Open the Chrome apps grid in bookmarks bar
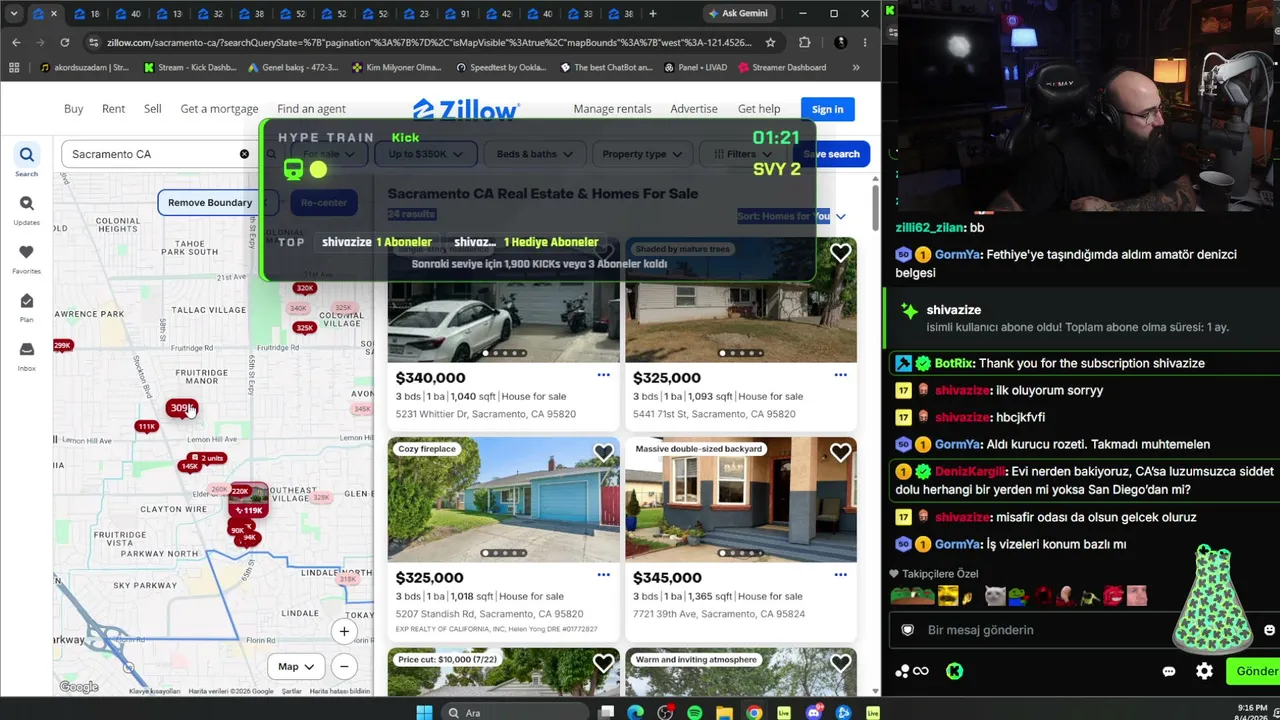 coord(14,68)
